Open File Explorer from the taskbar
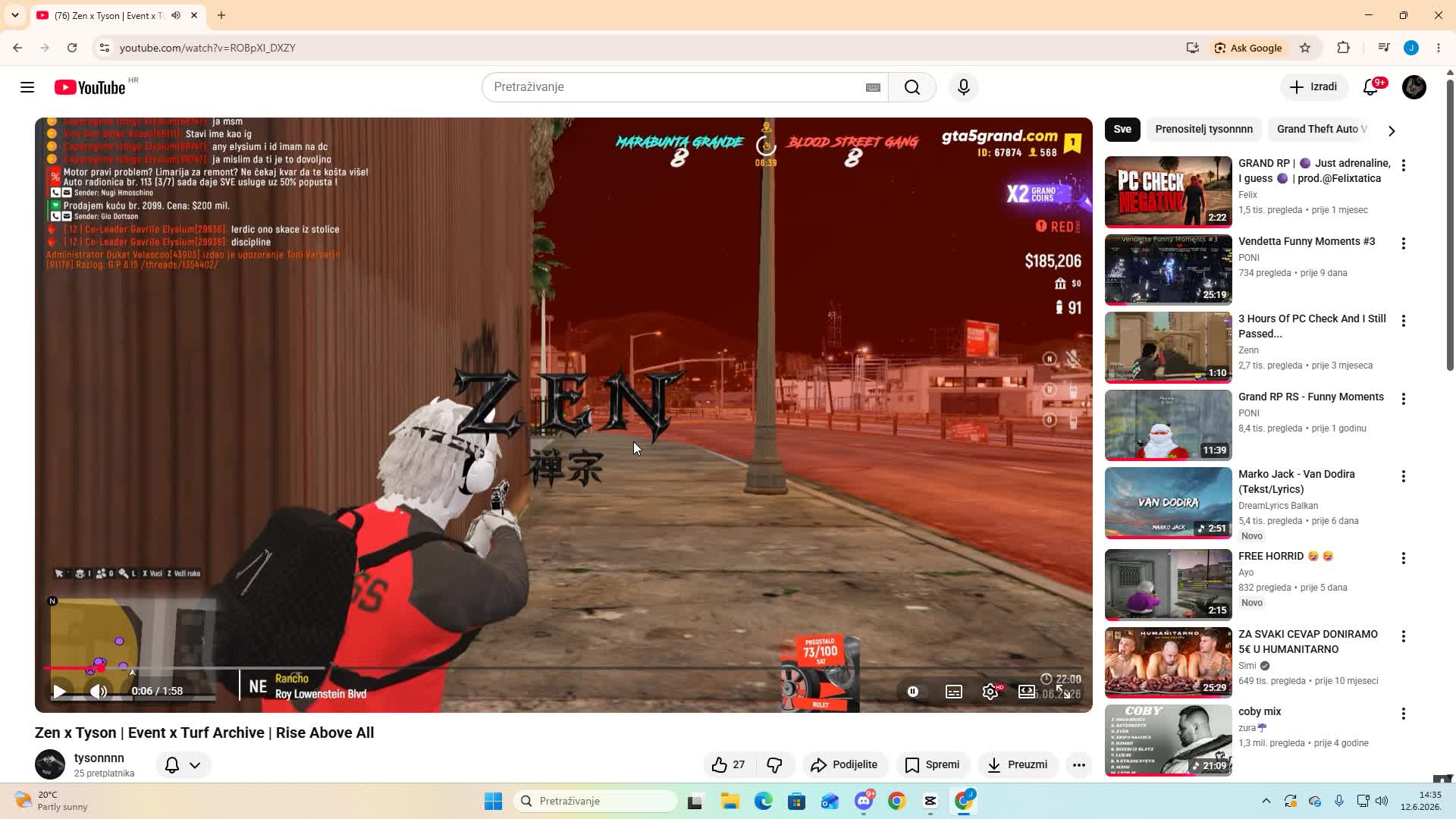The height and width of the screenshot is (819, 1456). point(730,802)
